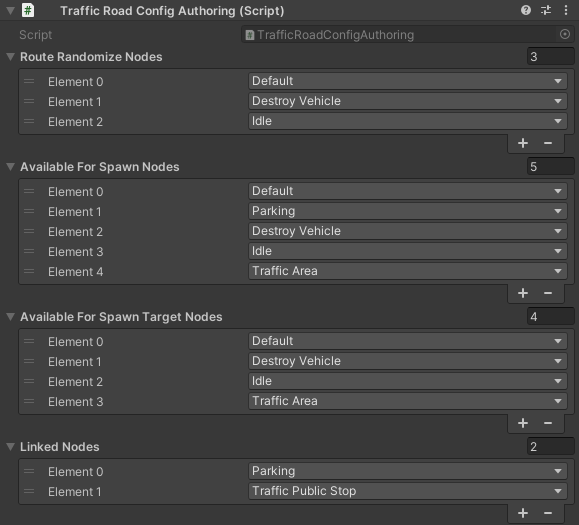Select the Available For Spawn Target Nodes label
Screen dimensions: 579x525
click(121, 317)
